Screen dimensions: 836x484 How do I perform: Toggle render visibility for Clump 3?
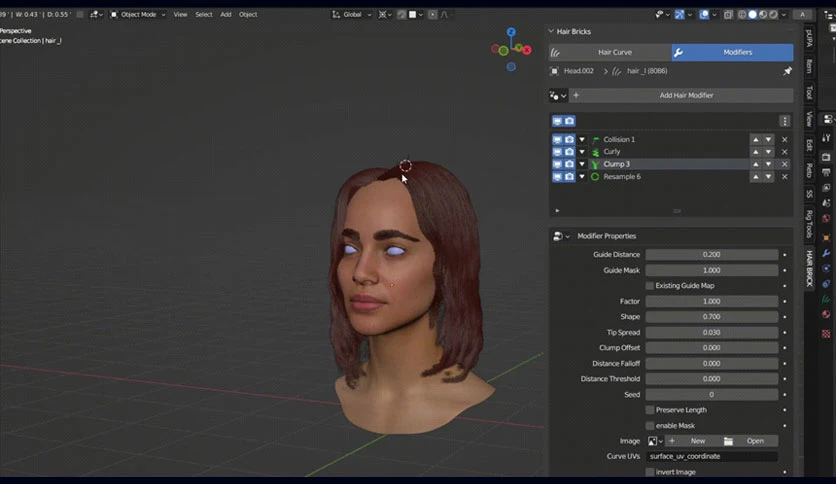[x=569, y=164]
